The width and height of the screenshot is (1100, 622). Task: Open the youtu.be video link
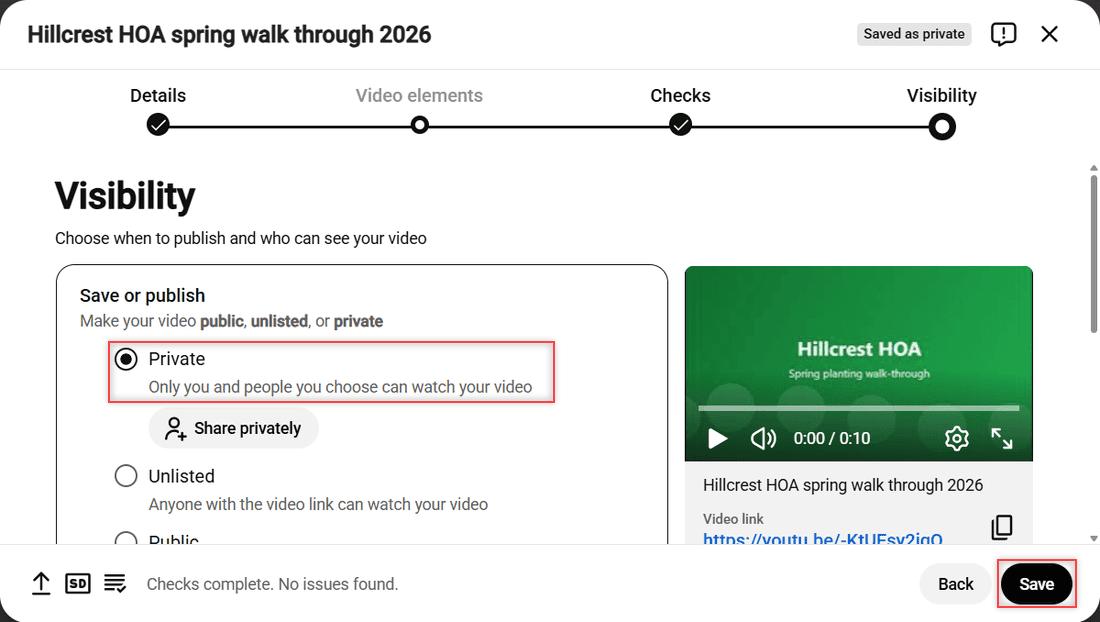(822, 539)
